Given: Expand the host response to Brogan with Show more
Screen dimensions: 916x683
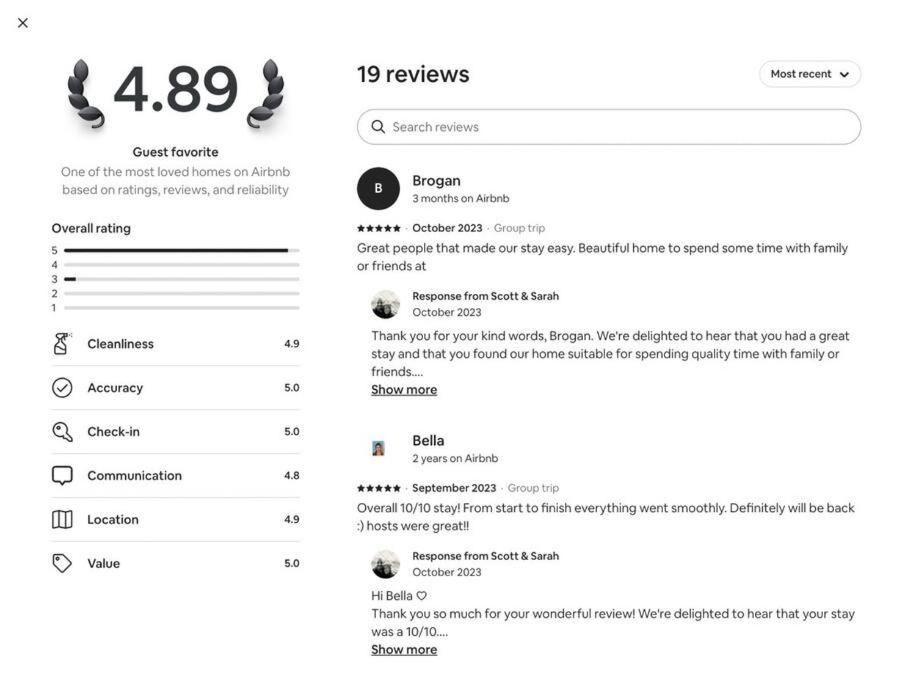Looking at the screenshot, I should (x=404, y=390).
